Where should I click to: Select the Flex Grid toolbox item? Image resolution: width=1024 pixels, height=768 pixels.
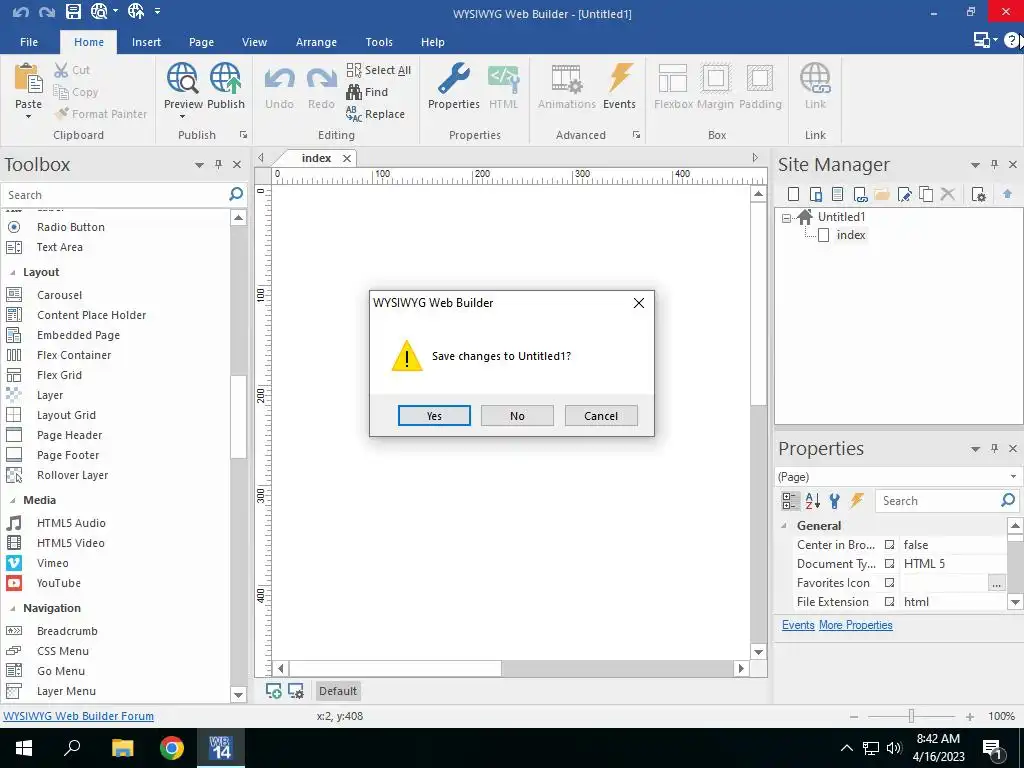pyautogui.click(x=59, y=376)
